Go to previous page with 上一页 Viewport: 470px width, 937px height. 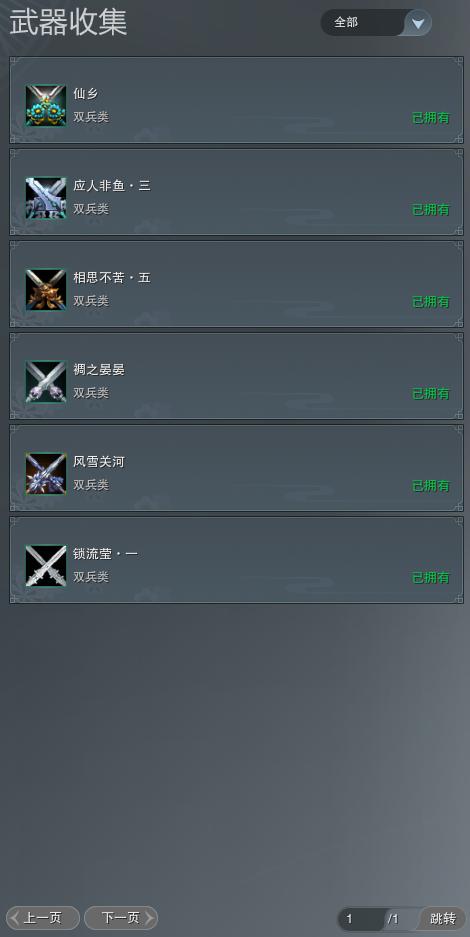coord(43,918)
